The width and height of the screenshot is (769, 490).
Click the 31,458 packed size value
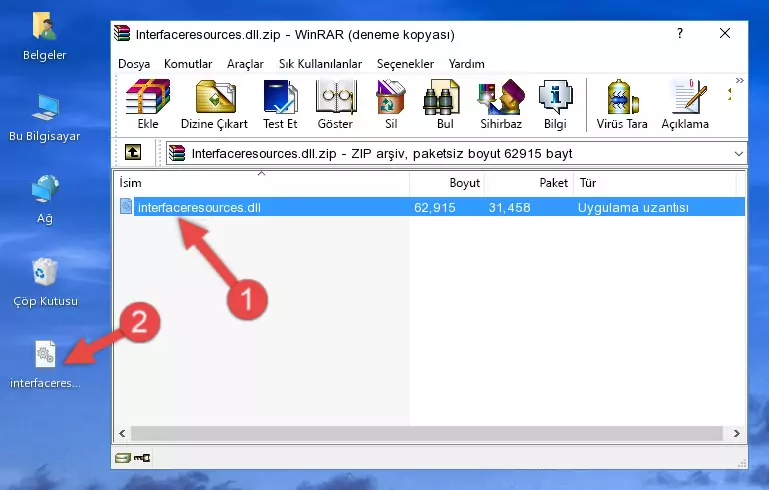tap(509, 207)
